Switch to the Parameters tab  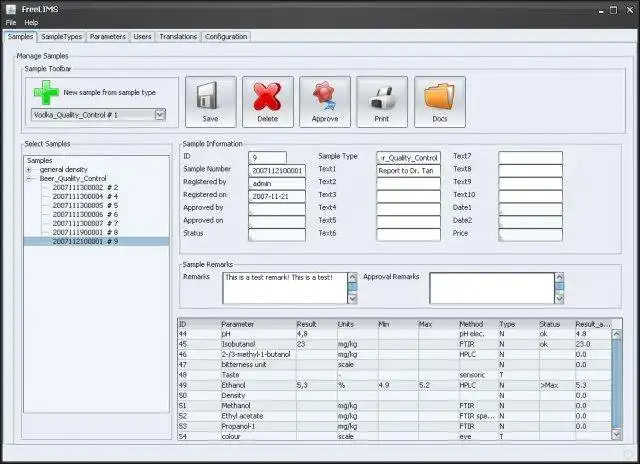(107, 37)
